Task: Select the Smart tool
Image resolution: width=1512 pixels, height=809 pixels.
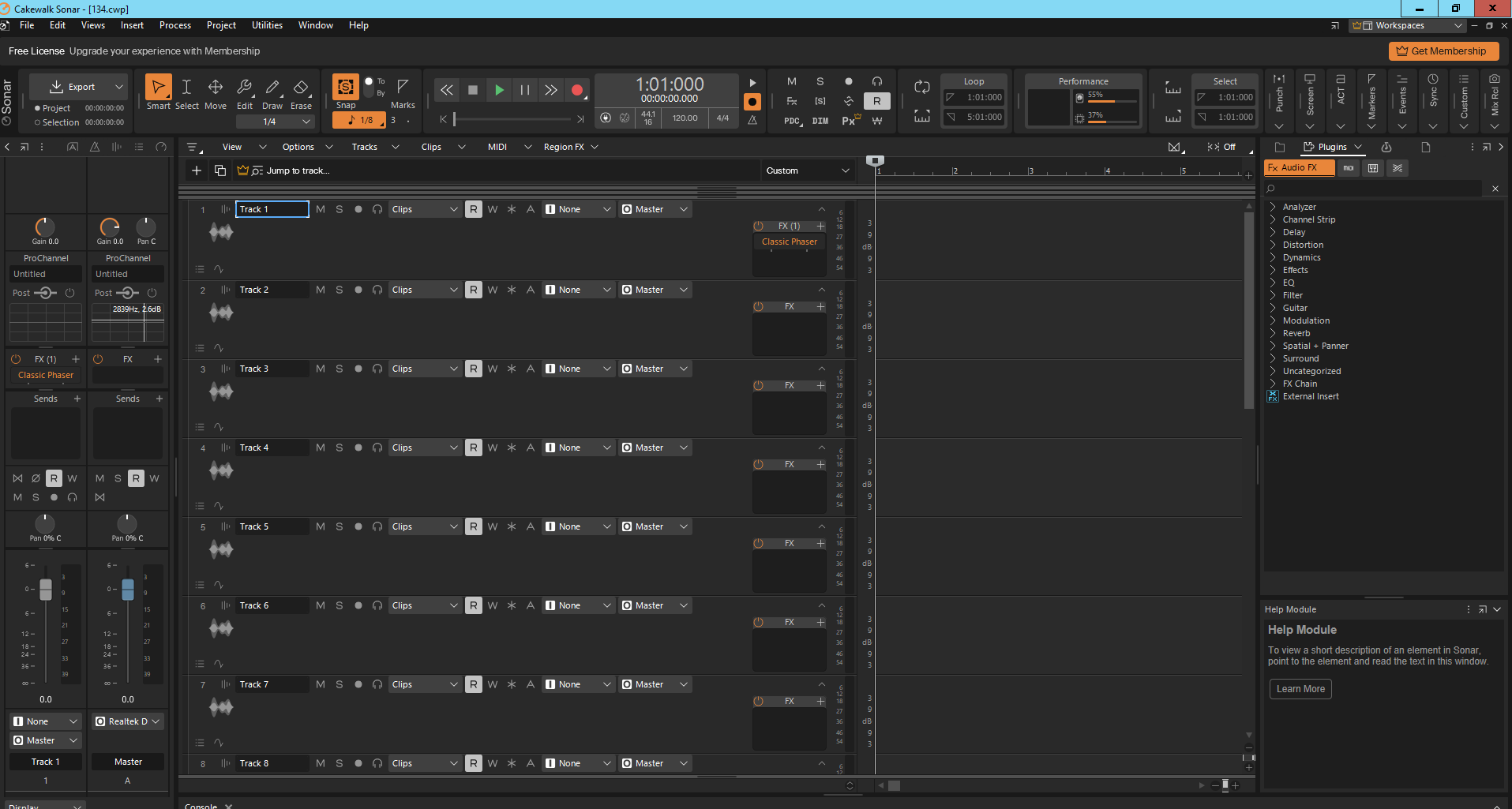Action: (158, 92)
